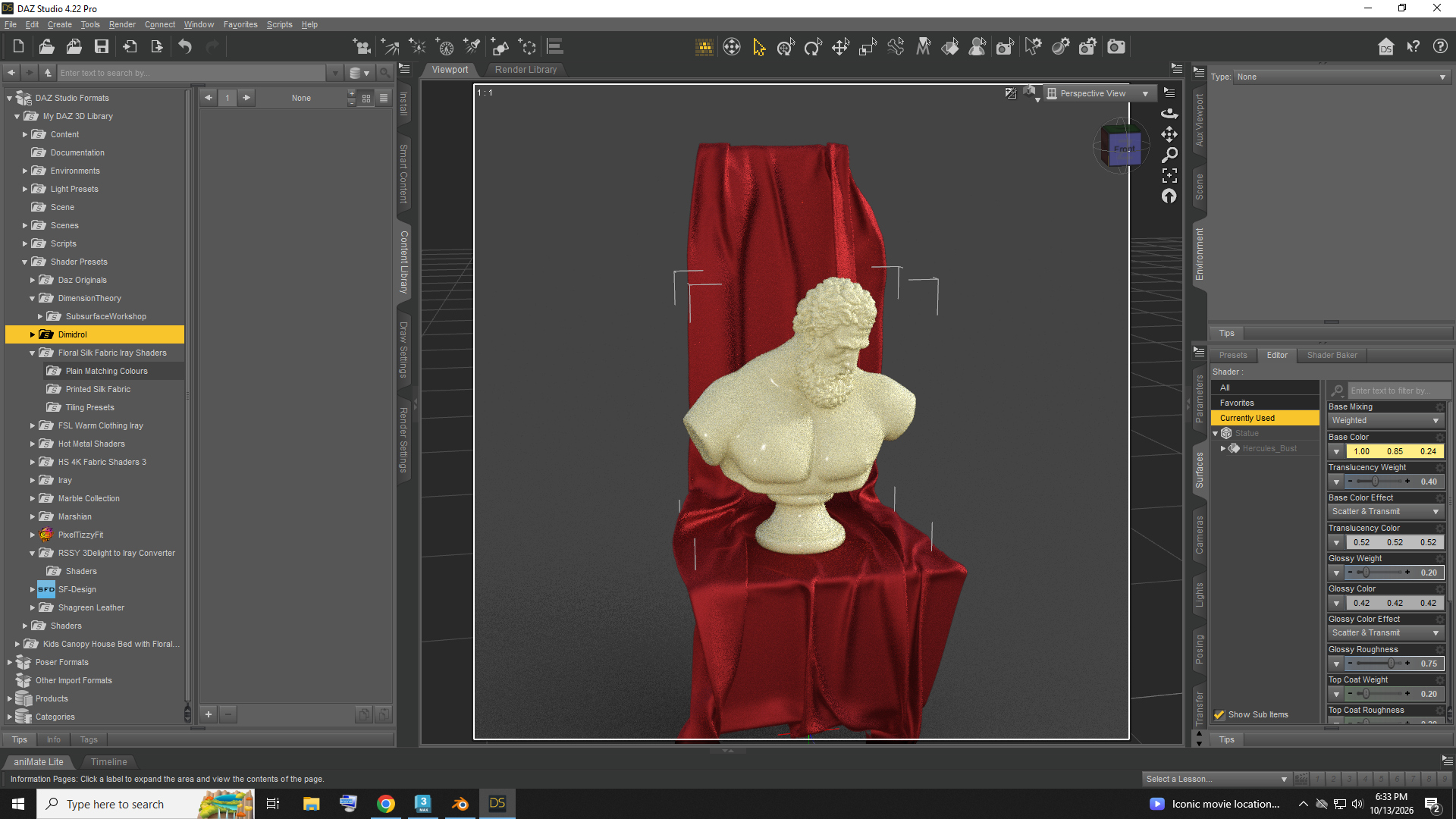1456x819 pixels.
Task: Select the Currently Used filter
Action: [1265, 418]
